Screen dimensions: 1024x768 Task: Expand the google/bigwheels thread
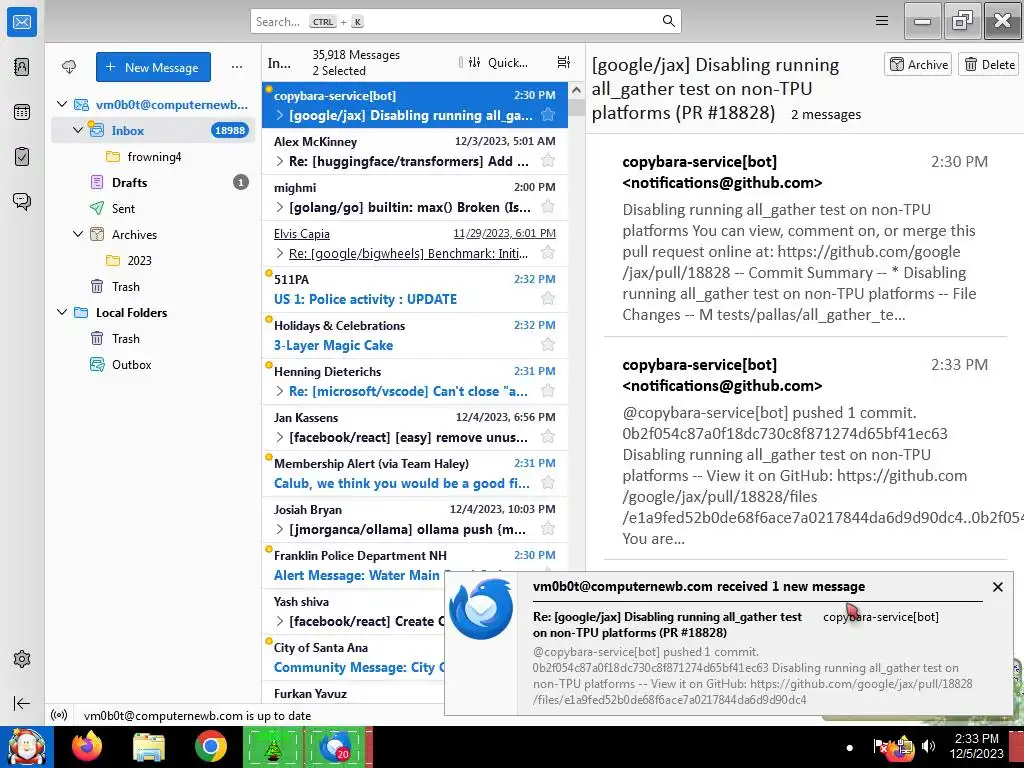pos(280,253)
